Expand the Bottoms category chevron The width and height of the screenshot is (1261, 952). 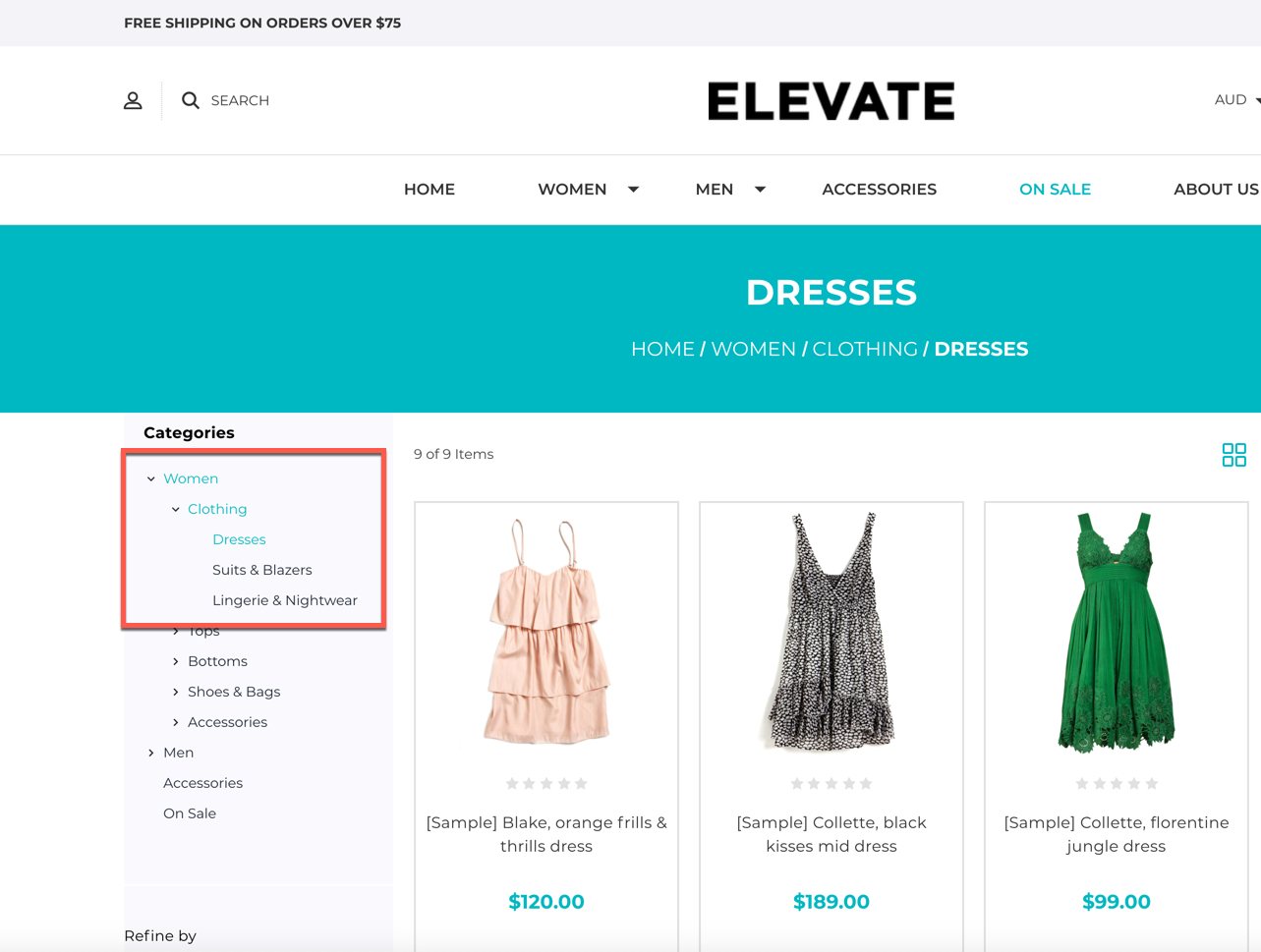(x=176, y=662)
